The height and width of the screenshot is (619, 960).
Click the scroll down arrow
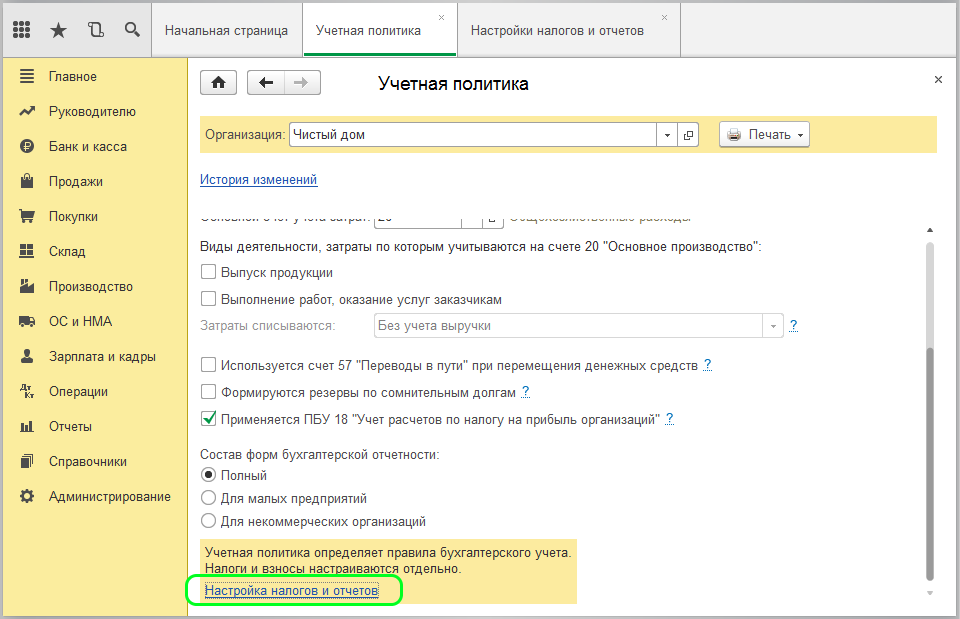click(x=930, y=593)
